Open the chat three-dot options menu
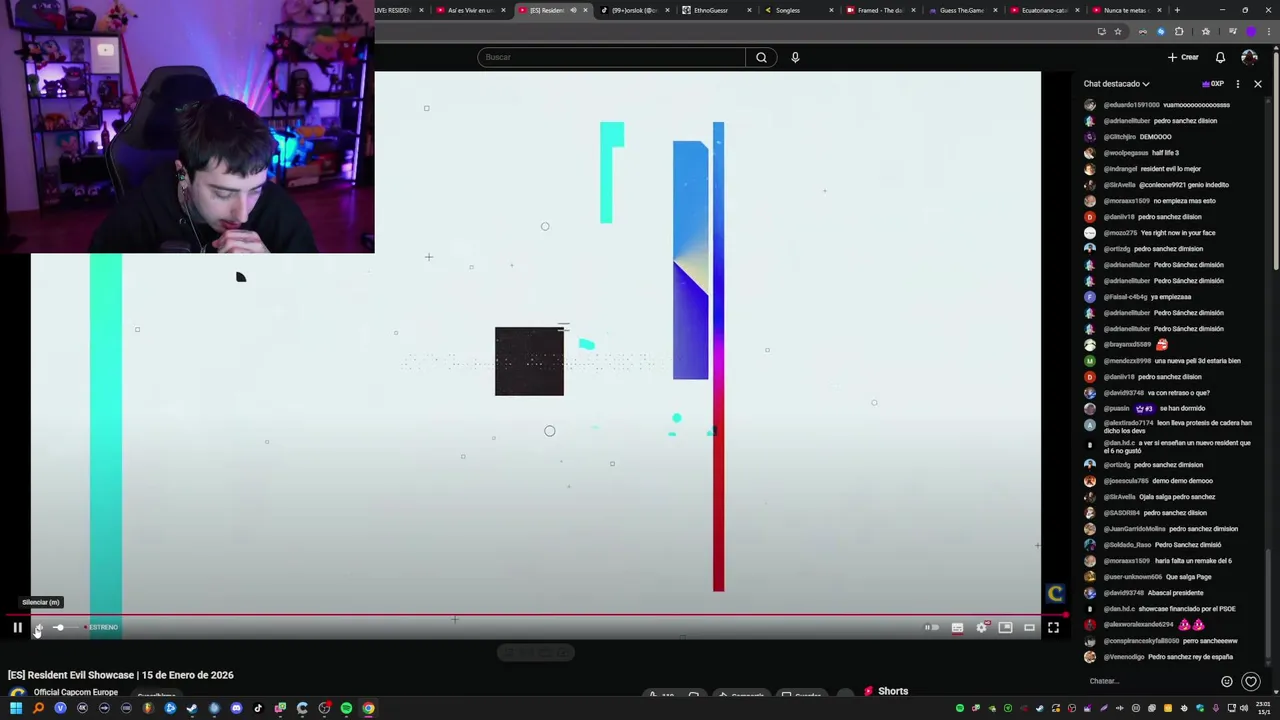The image size is (1280, 720). (x=1238, y=84)
